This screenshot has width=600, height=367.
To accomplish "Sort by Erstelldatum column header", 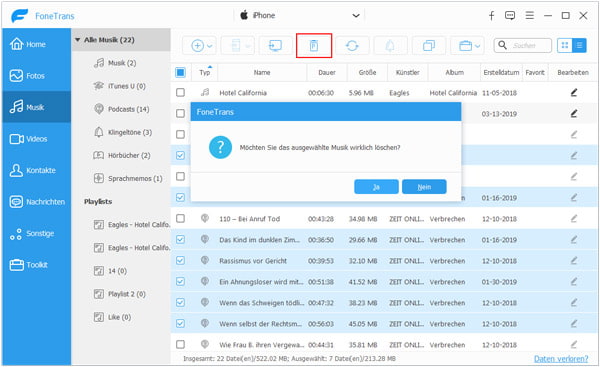I will 501,72.
